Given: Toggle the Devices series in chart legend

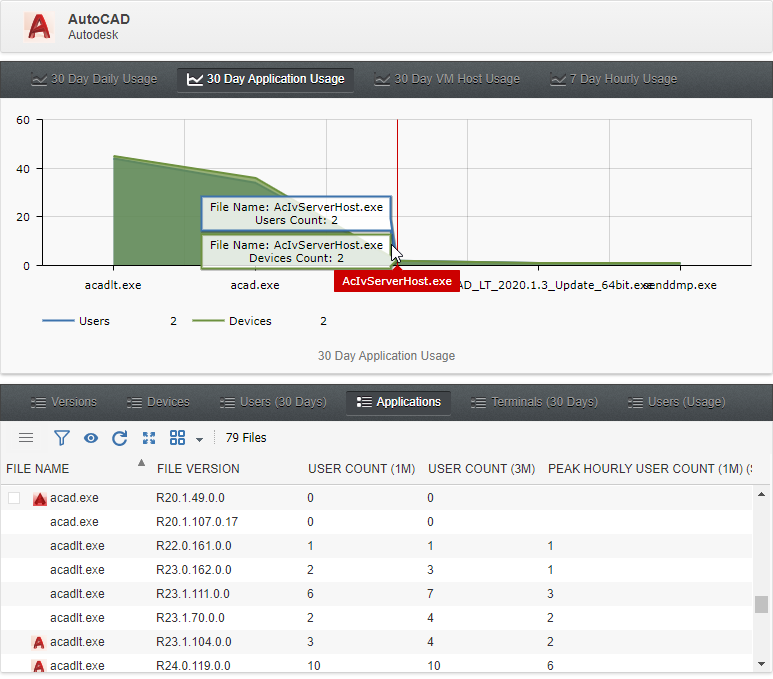Looking at the screenshot, I should click(x=250, y=322).
